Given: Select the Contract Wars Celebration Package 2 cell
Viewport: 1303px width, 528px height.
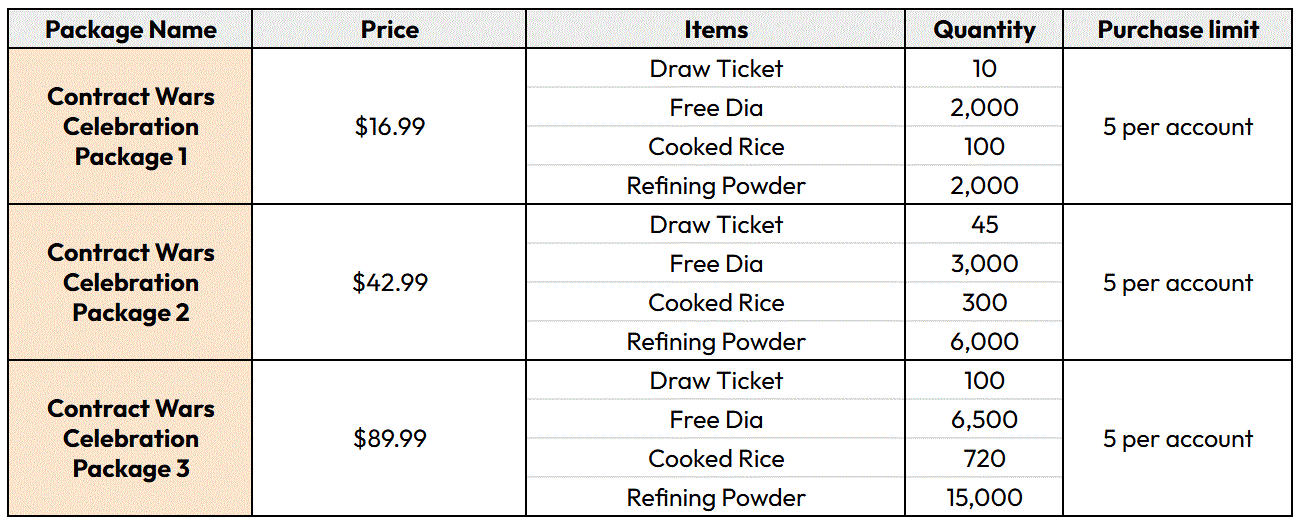Looking at the screenshot, I should tap(131, 283).
